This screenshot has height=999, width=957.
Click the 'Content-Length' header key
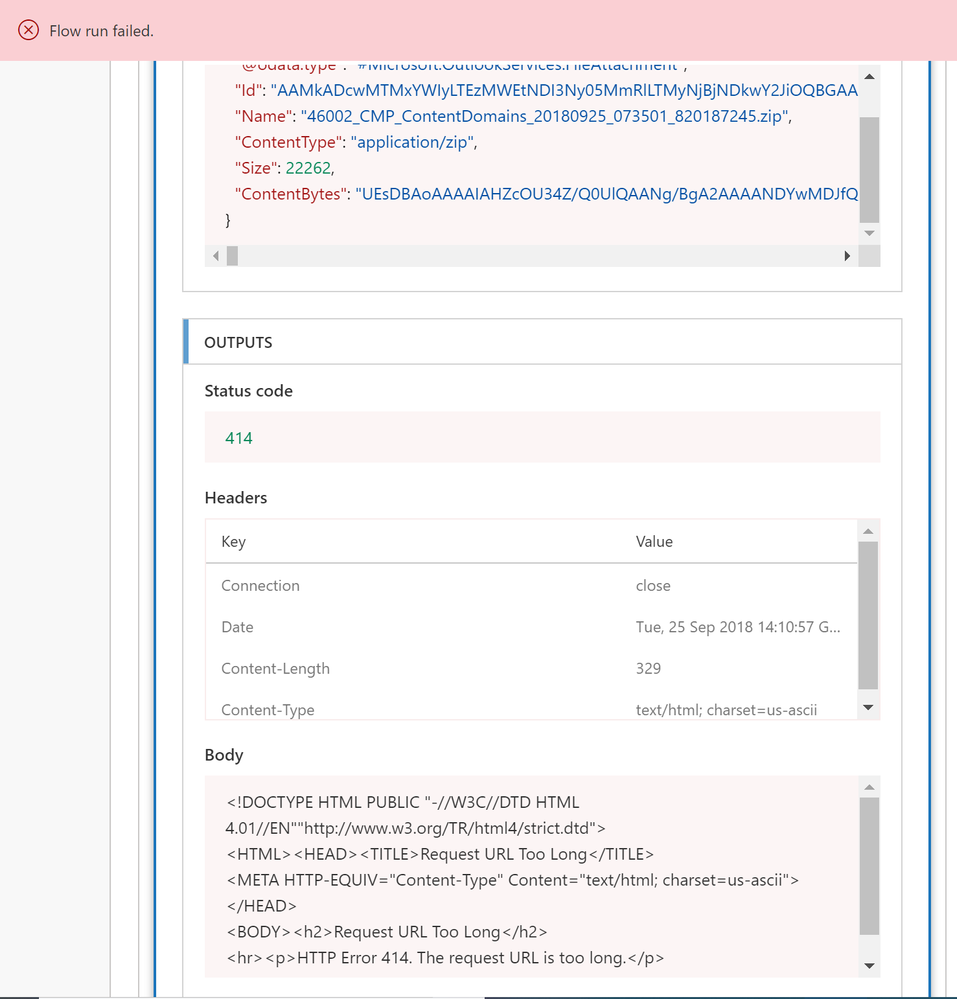tap(275, 668)
